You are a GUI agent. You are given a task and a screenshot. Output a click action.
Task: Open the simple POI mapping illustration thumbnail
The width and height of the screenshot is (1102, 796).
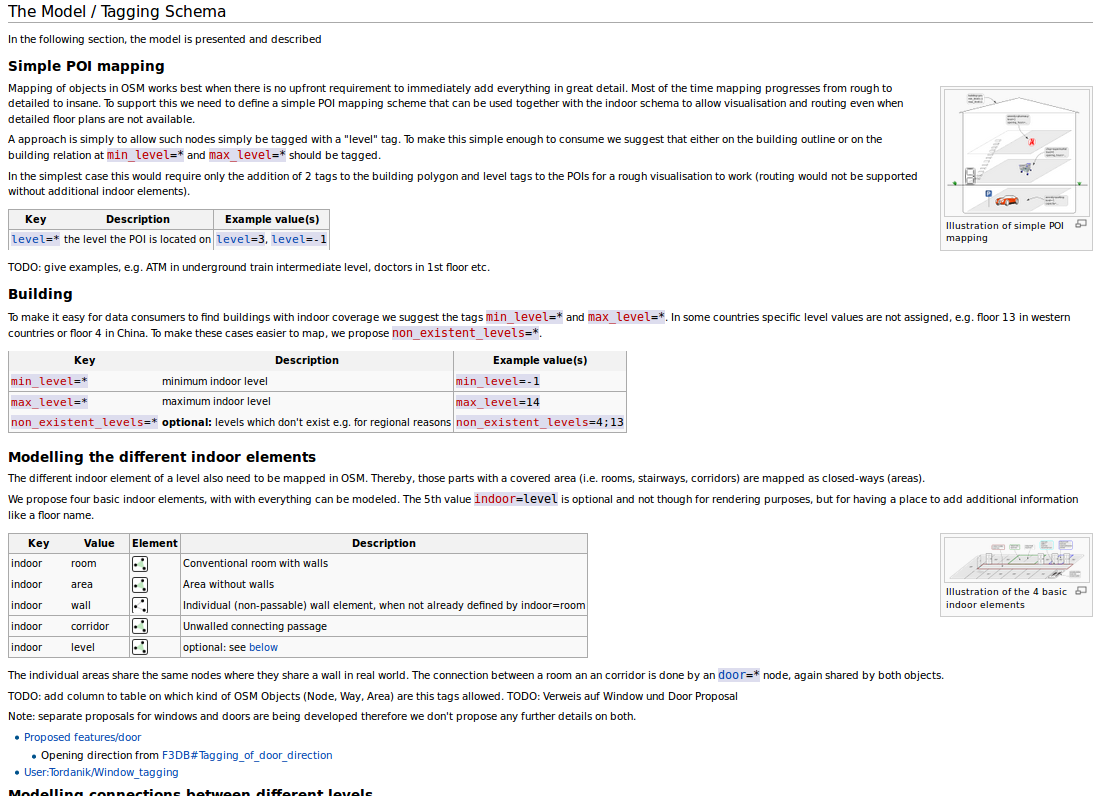pyautogui.click(x=1016, y=150)
